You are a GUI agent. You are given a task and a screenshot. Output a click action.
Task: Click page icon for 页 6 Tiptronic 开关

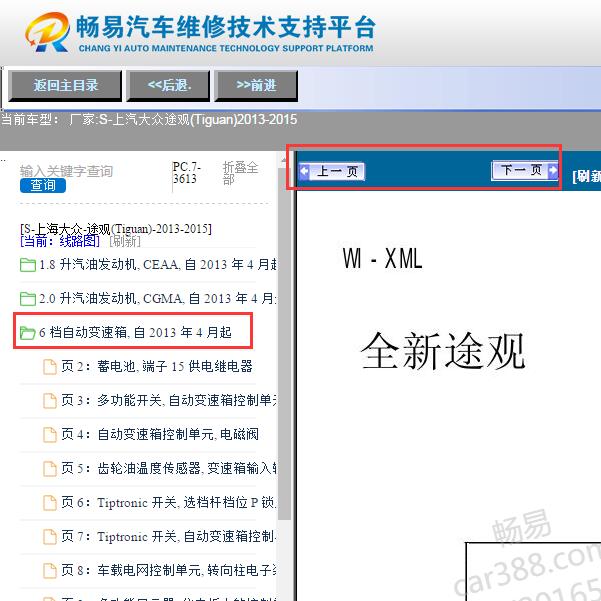point(50,503)
